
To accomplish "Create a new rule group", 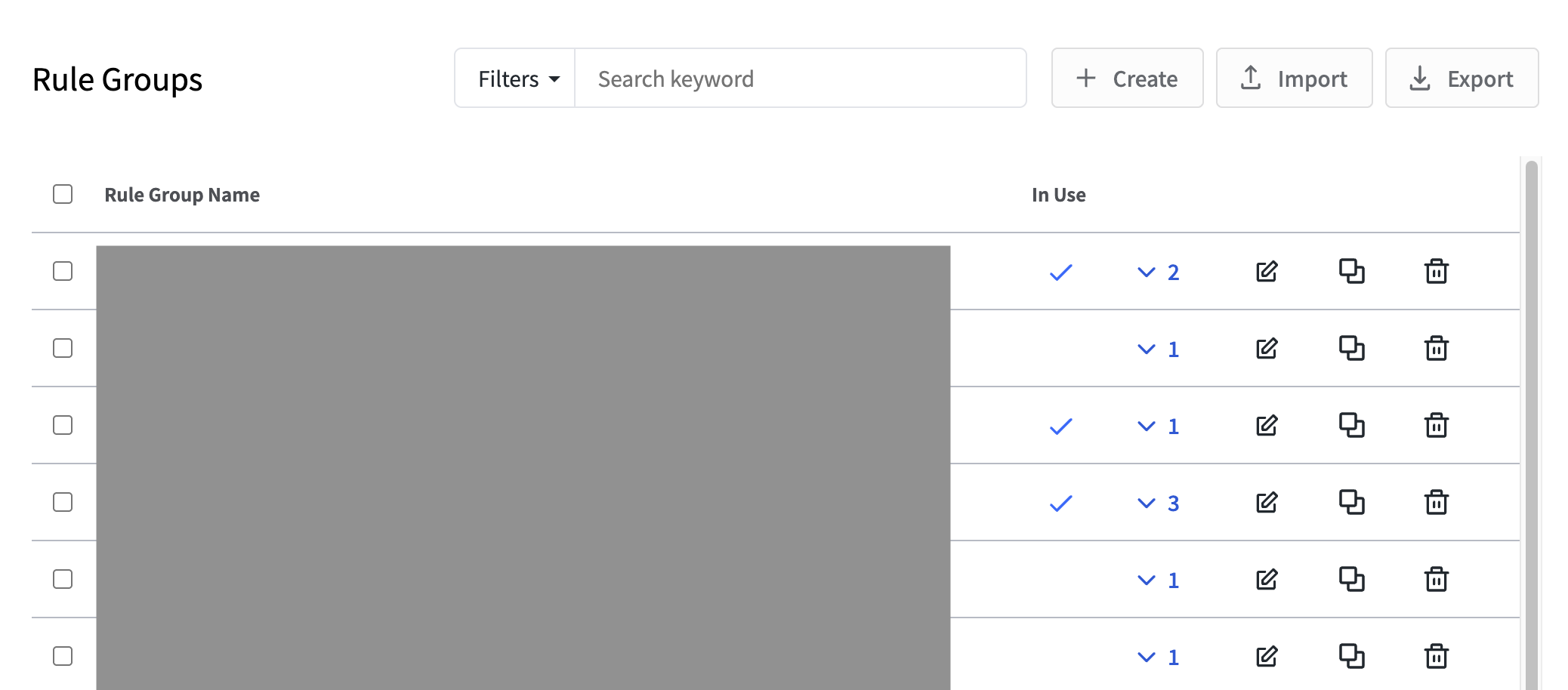I will pyautogui.click(x=1127, y=79).
